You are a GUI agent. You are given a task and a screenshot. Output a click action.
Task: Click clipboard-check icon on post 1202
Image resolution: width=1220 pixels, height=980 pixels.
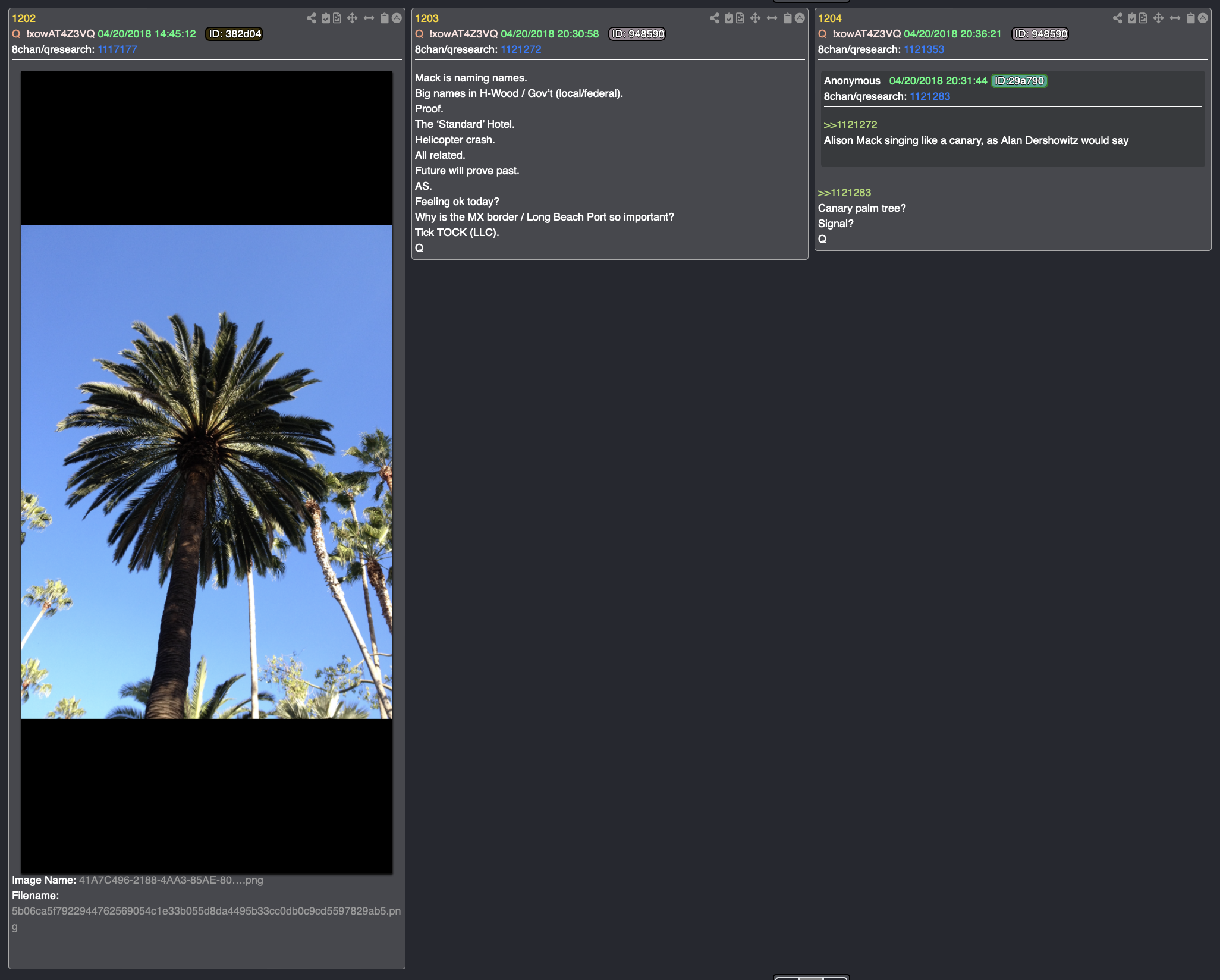pyautogui.click(x=326, y=18)
